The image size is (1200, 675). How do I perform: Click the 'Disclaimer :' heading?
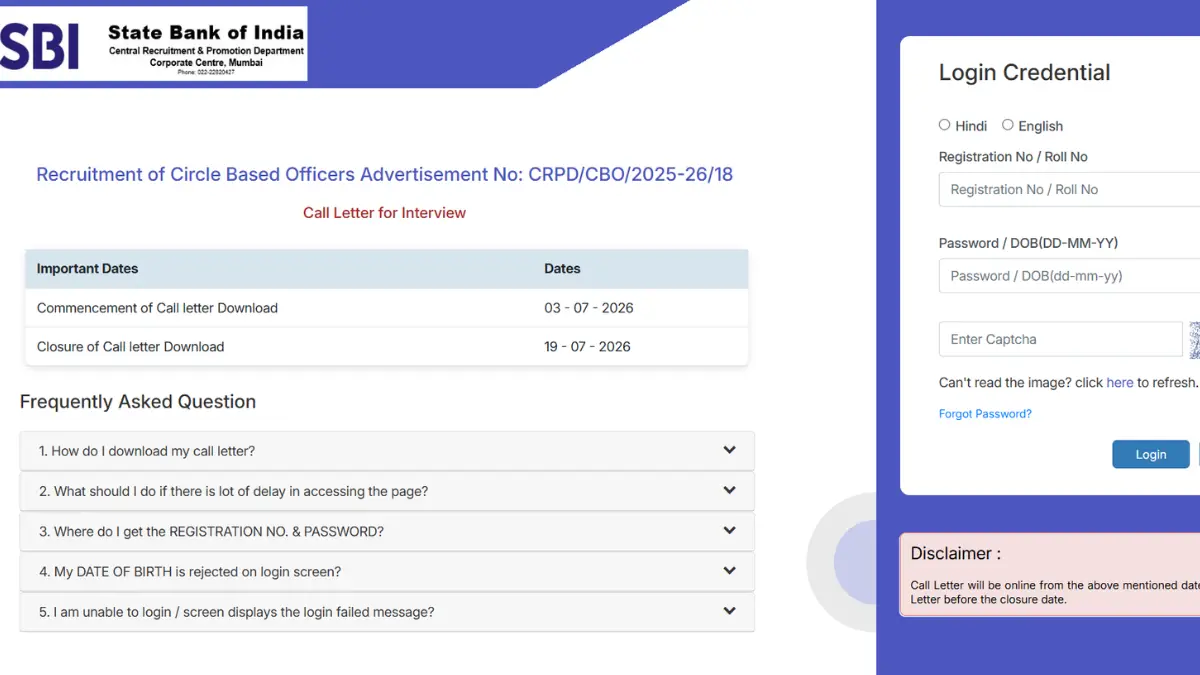pos(955,554)
